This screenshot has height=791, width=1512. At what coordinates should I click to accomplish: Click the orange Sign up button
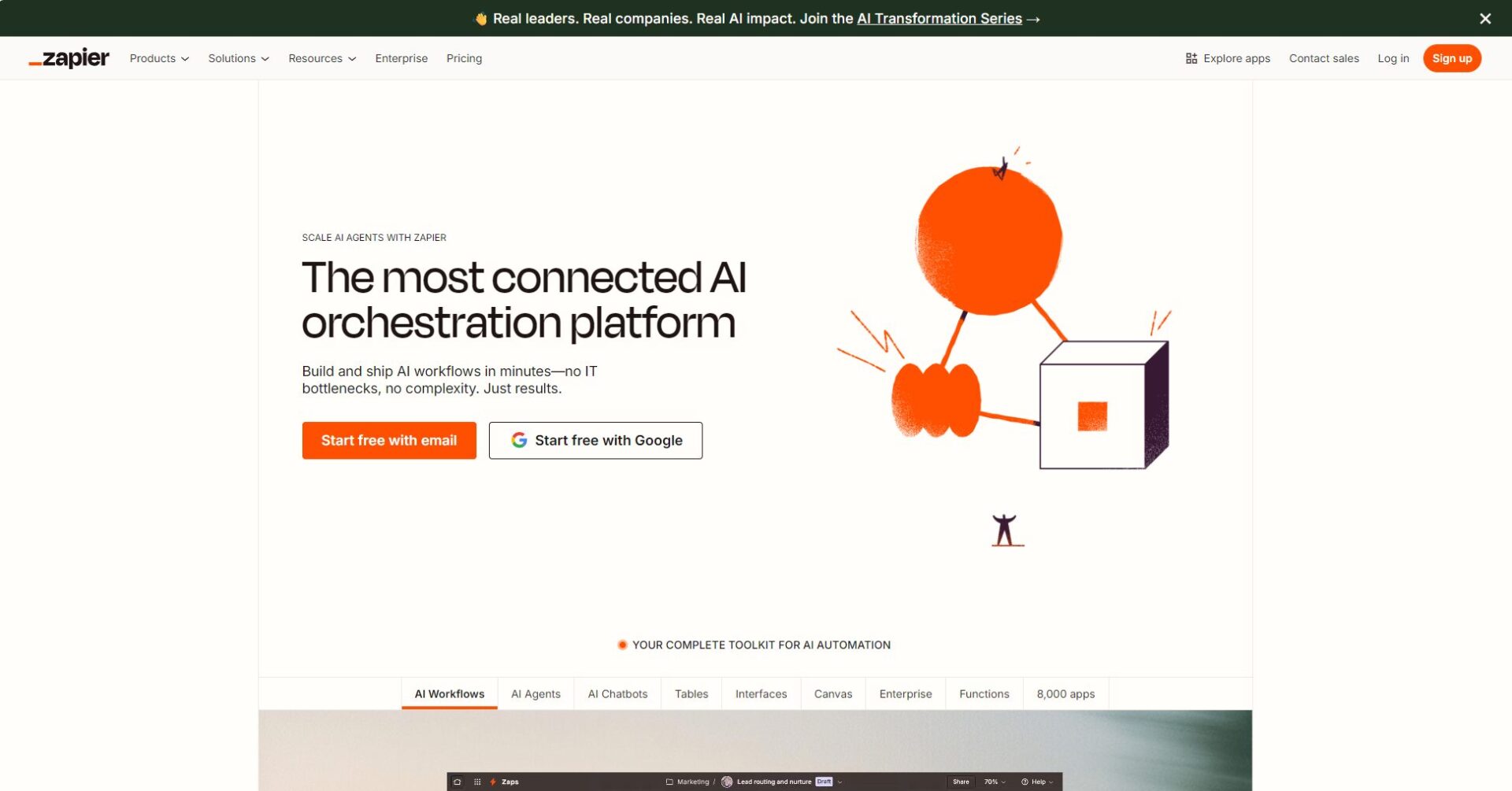pyautogui.click(x=1451, y=58)
